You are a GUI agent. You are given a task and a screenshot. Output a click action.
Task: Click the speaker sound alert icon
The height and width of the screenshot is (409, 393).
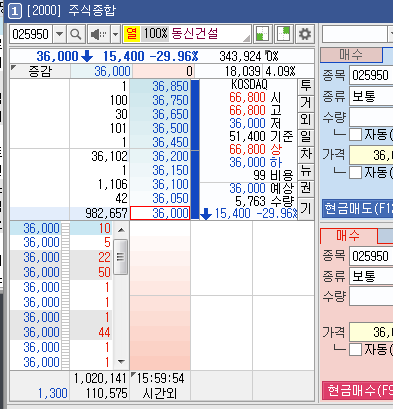click(x=99, y=34)
